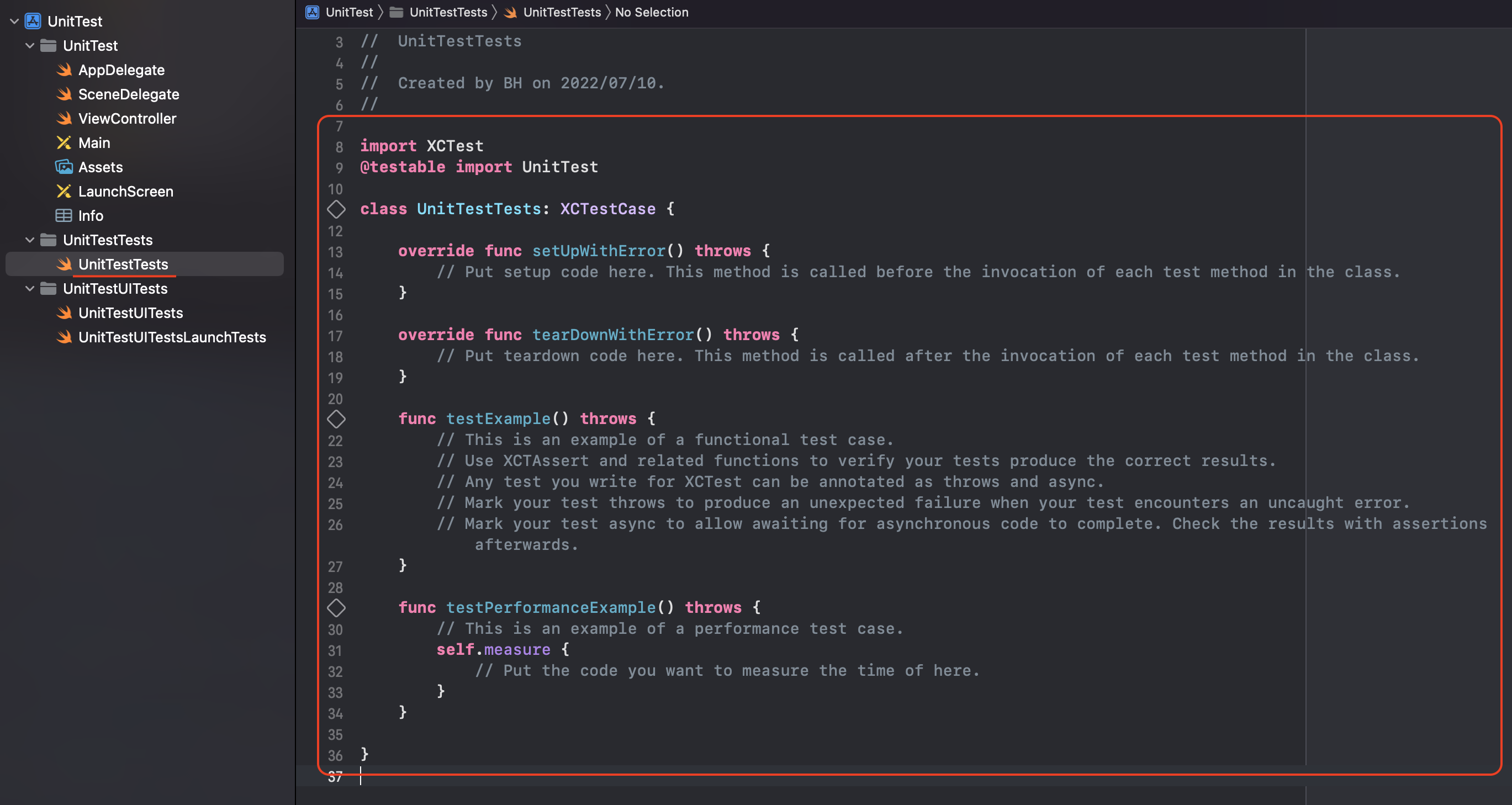Viewport: 1512px width, 805px height.
Task: Click the test diamond beside class UnitTestTests
Action: coord(336,209)
